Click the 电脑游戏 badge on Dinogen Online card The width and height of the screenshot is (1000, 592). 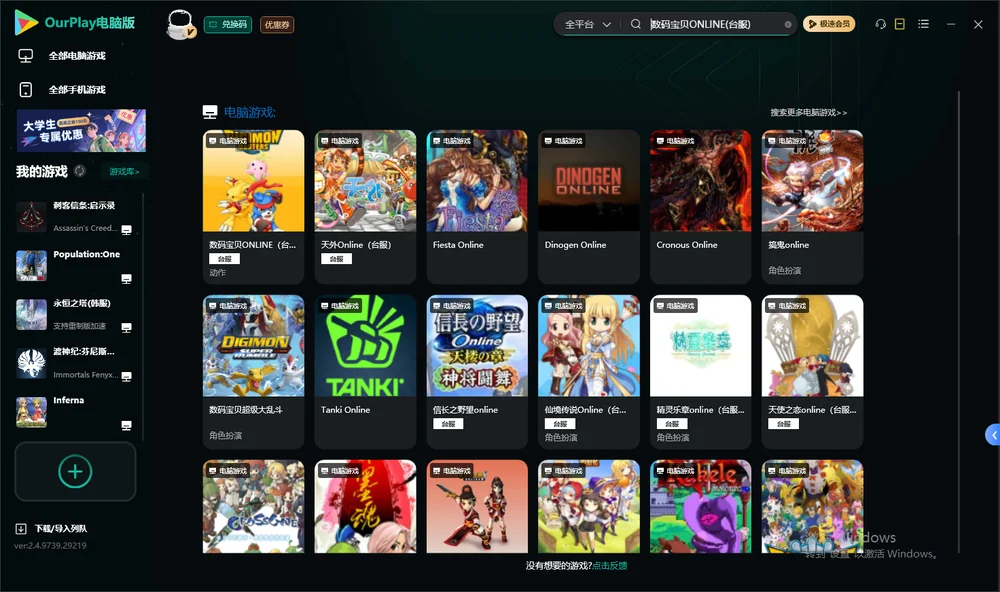point(564,141)
